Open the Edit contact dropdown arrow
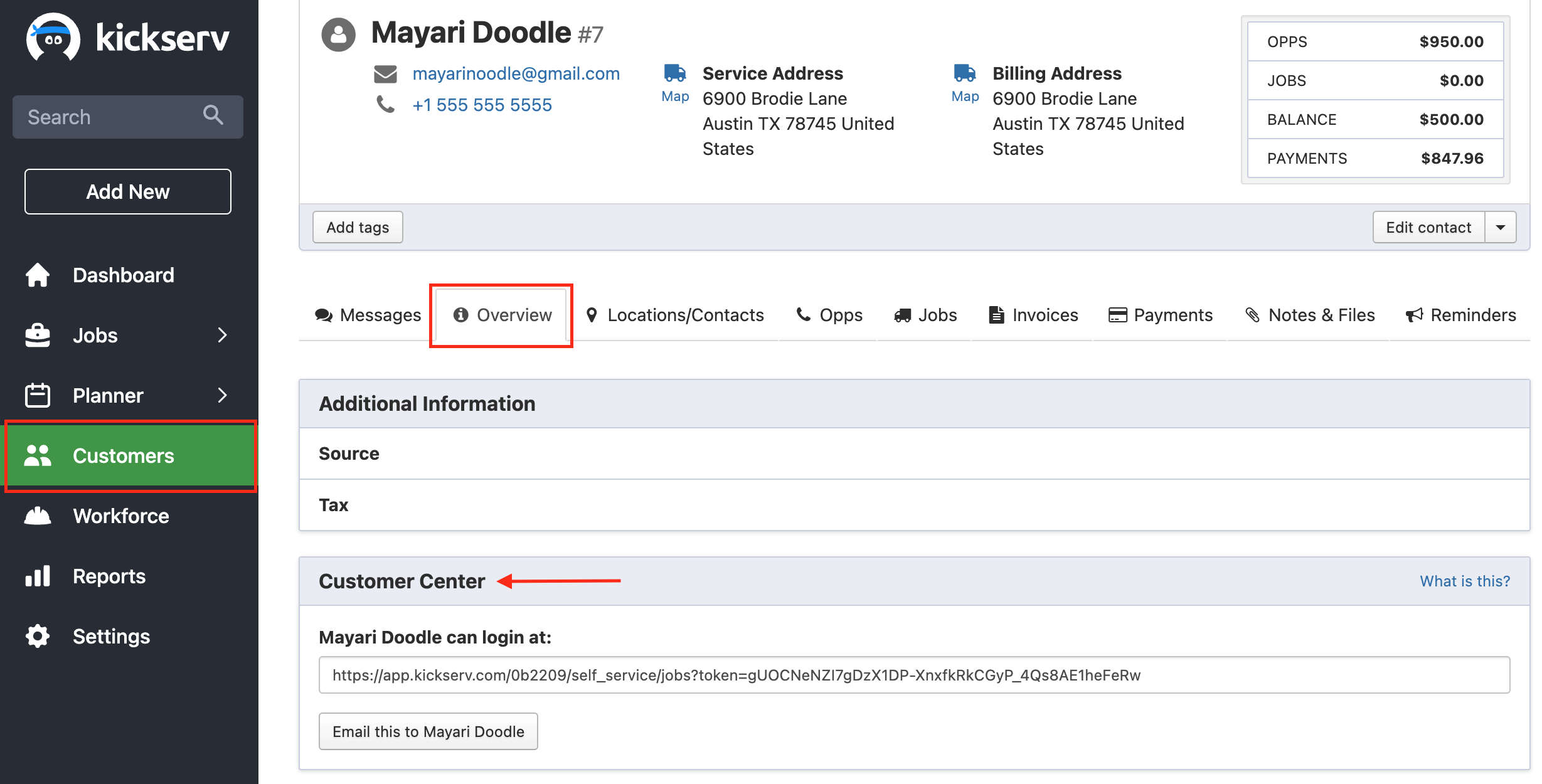Viewport: 1542px width, 784px height. pyautogui.click(x=1501, y=227)
